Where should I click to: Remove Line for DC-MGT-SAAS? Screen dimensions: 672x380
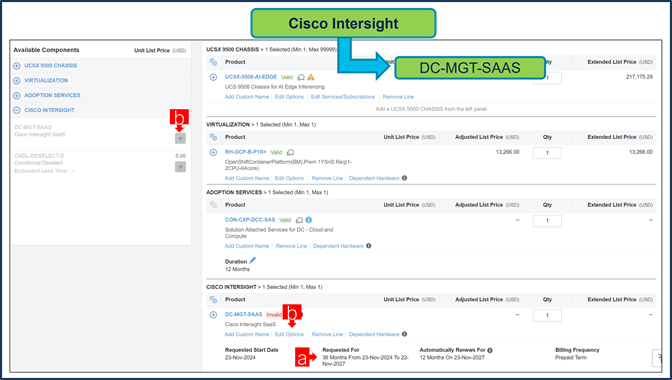coord(327,335)
